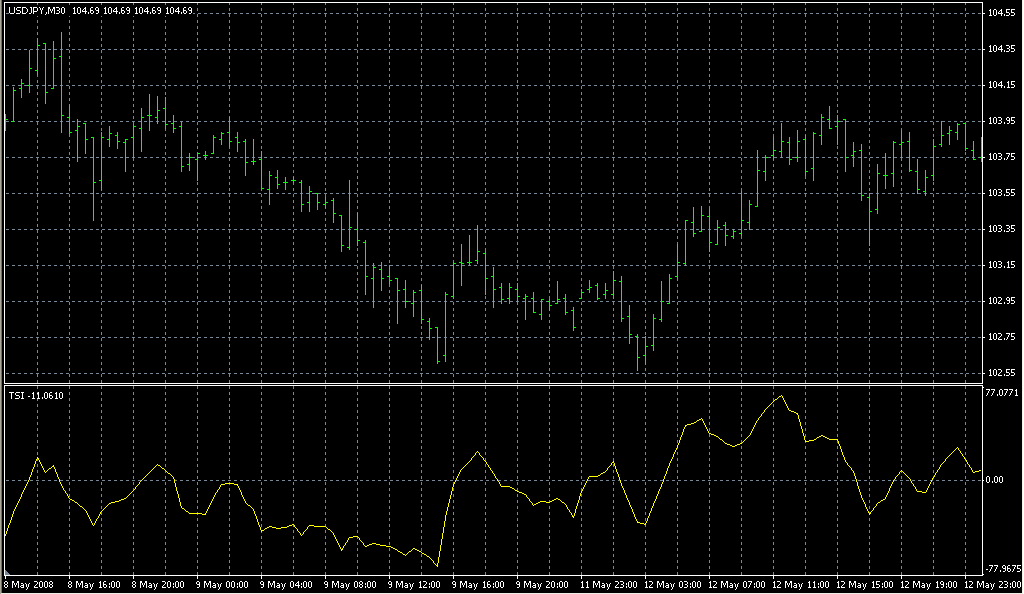This screenshot has height=594, width=1024.
Task: Click the 102.55 price scale label
Action: pos(1001,373)
